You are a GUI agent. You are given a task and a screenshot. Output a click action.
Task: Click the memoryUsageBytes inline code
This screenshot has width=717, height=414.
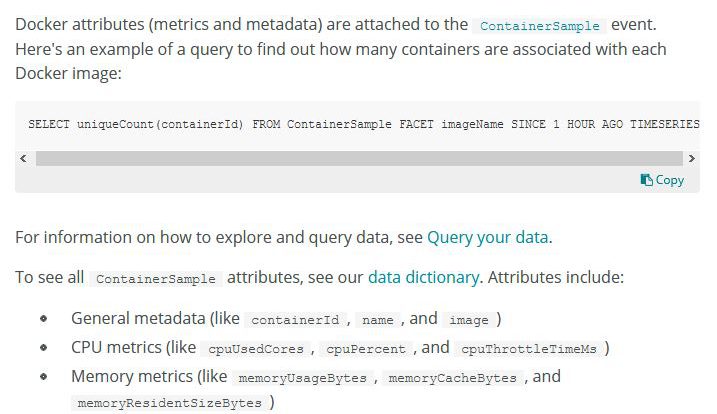(302, 378)
